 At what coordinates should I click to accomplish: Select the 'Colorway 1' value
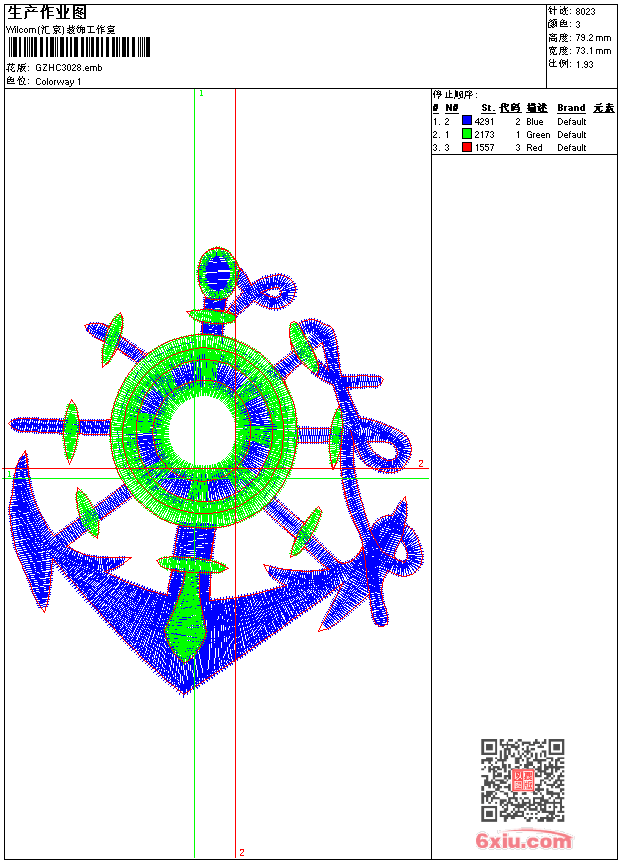[x=58, y=82]
